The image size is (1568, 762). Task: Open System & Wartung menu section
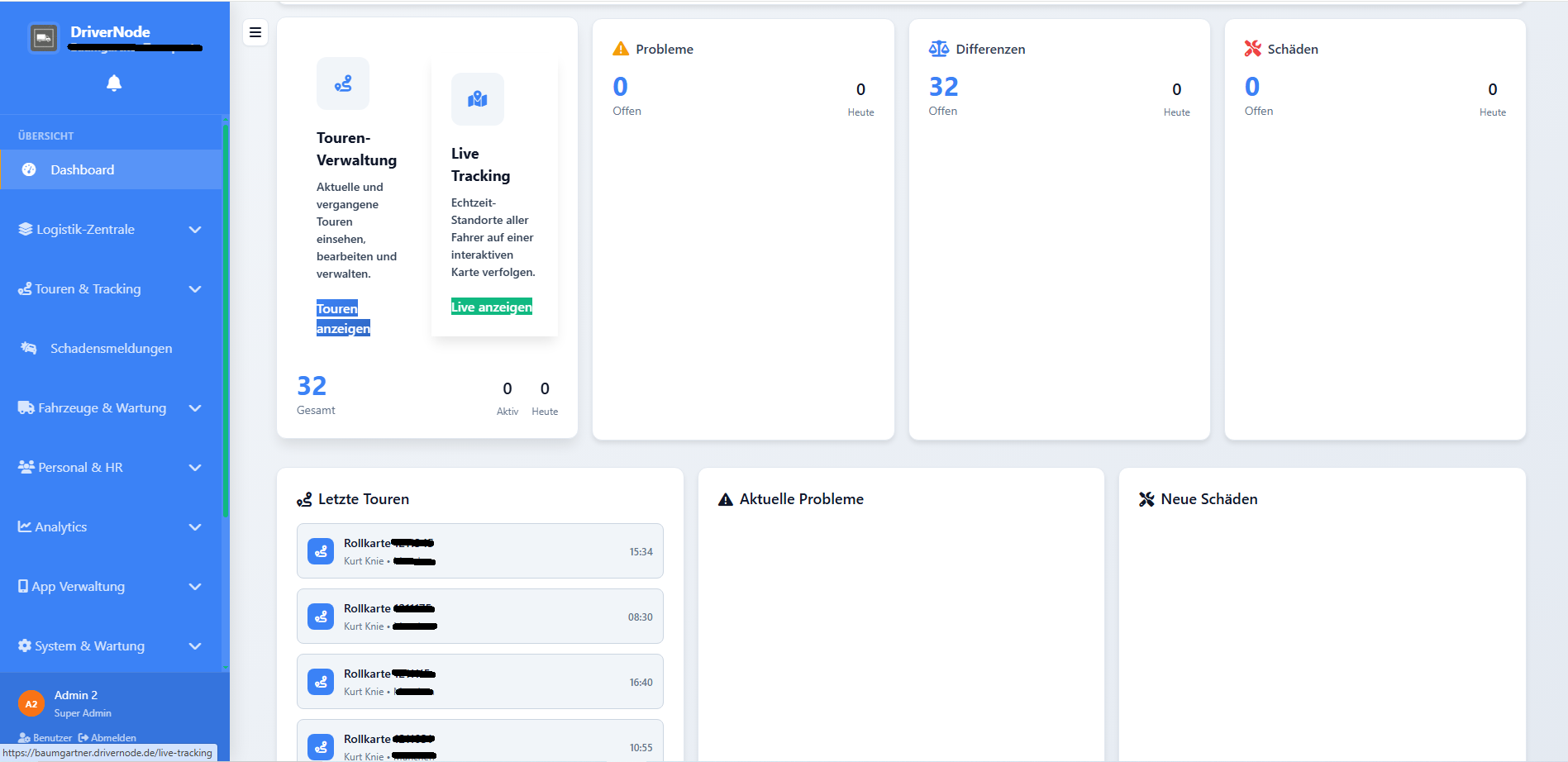(x=111, y=645)
